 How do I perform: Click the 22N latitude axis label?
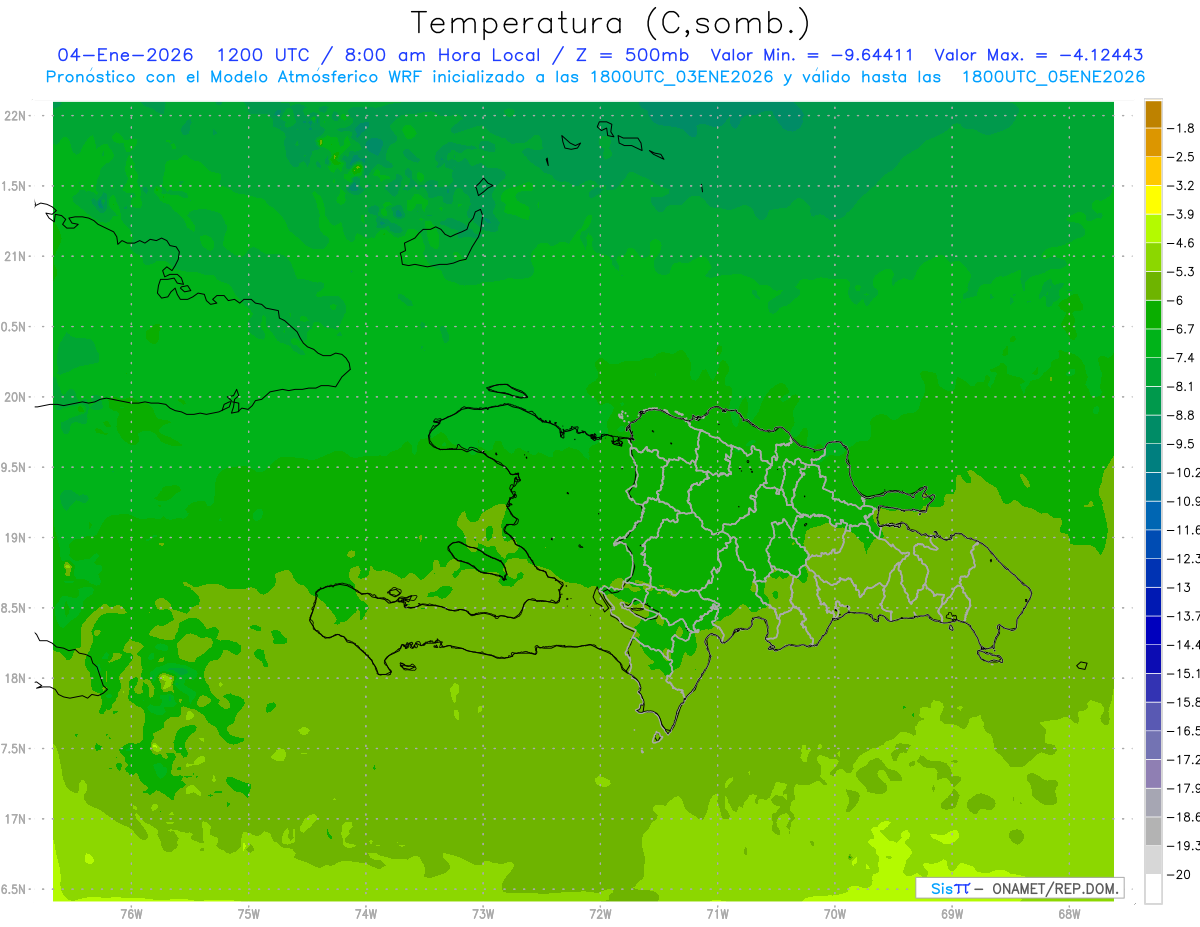15,116
